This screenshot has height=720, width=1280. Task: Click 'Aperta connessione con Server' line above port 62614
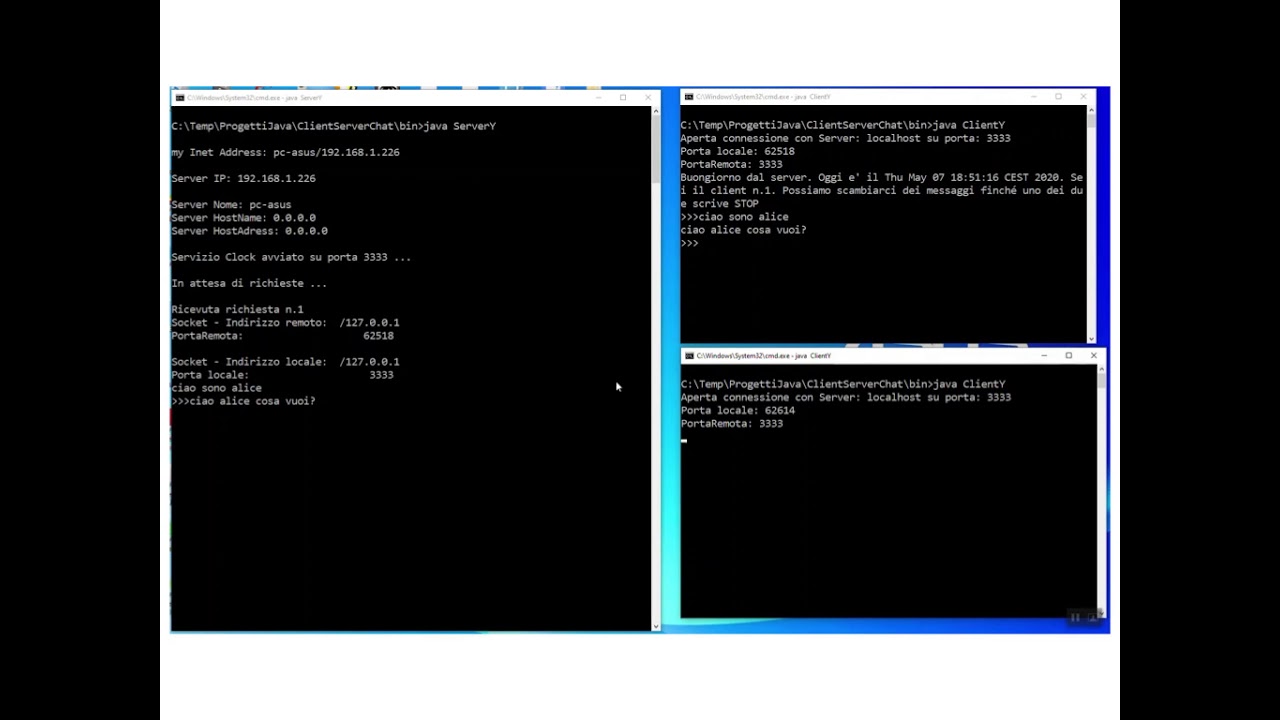click(x=846, y=397)
